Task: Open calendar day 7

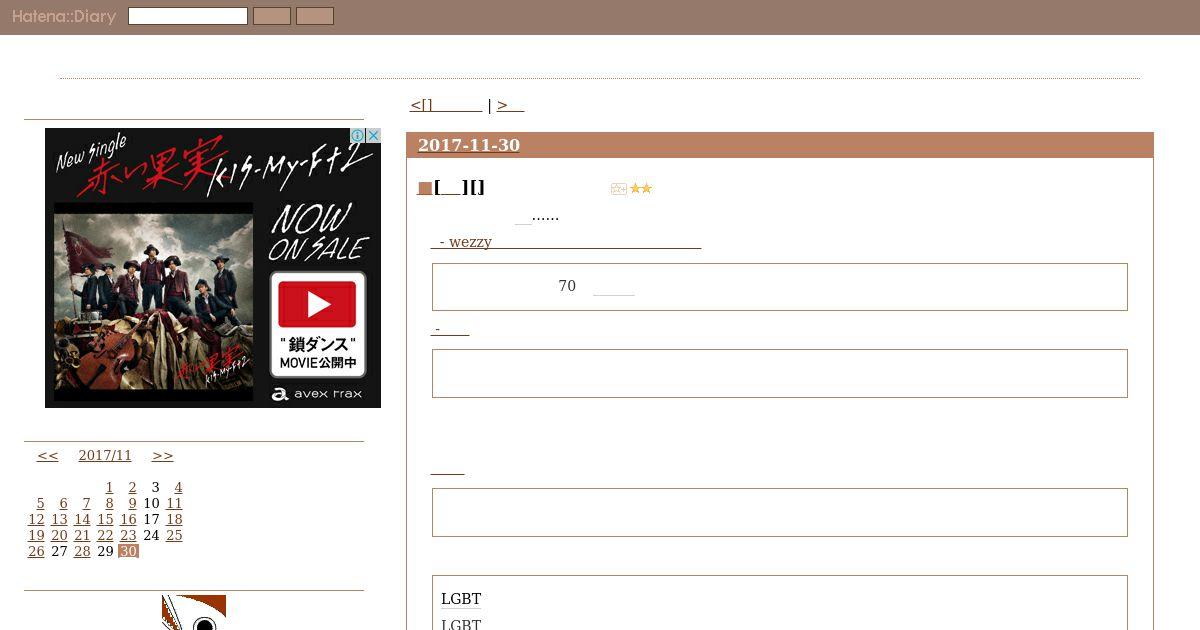Action: [86, 504]
